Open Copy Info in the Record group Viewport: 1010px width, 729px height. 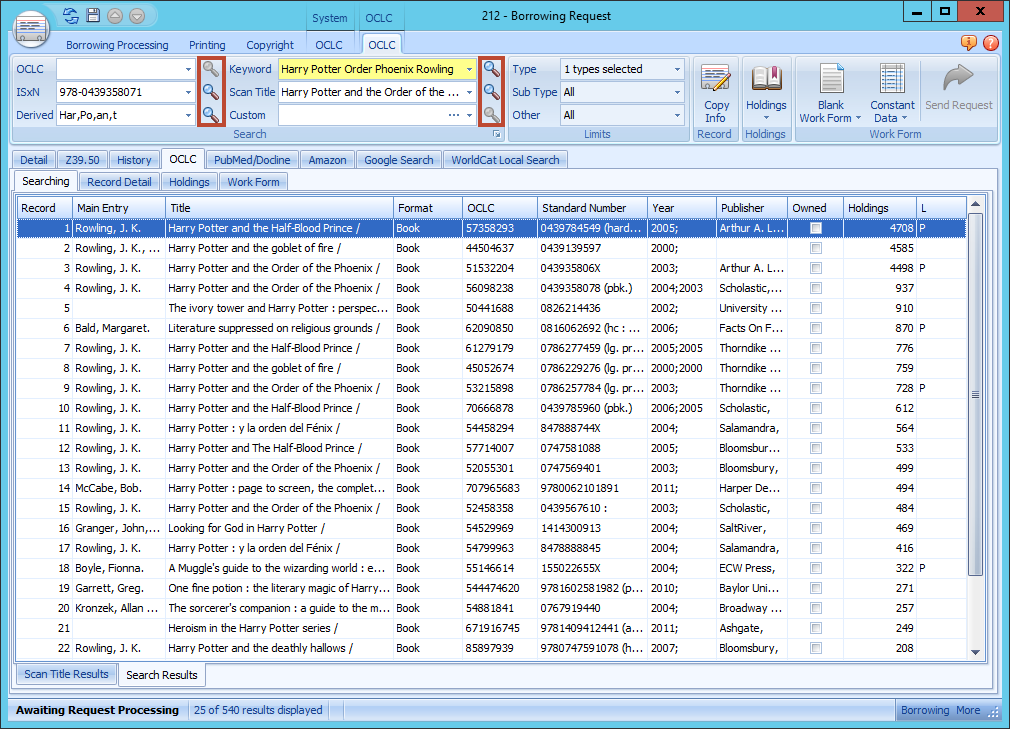click(716, 88)
